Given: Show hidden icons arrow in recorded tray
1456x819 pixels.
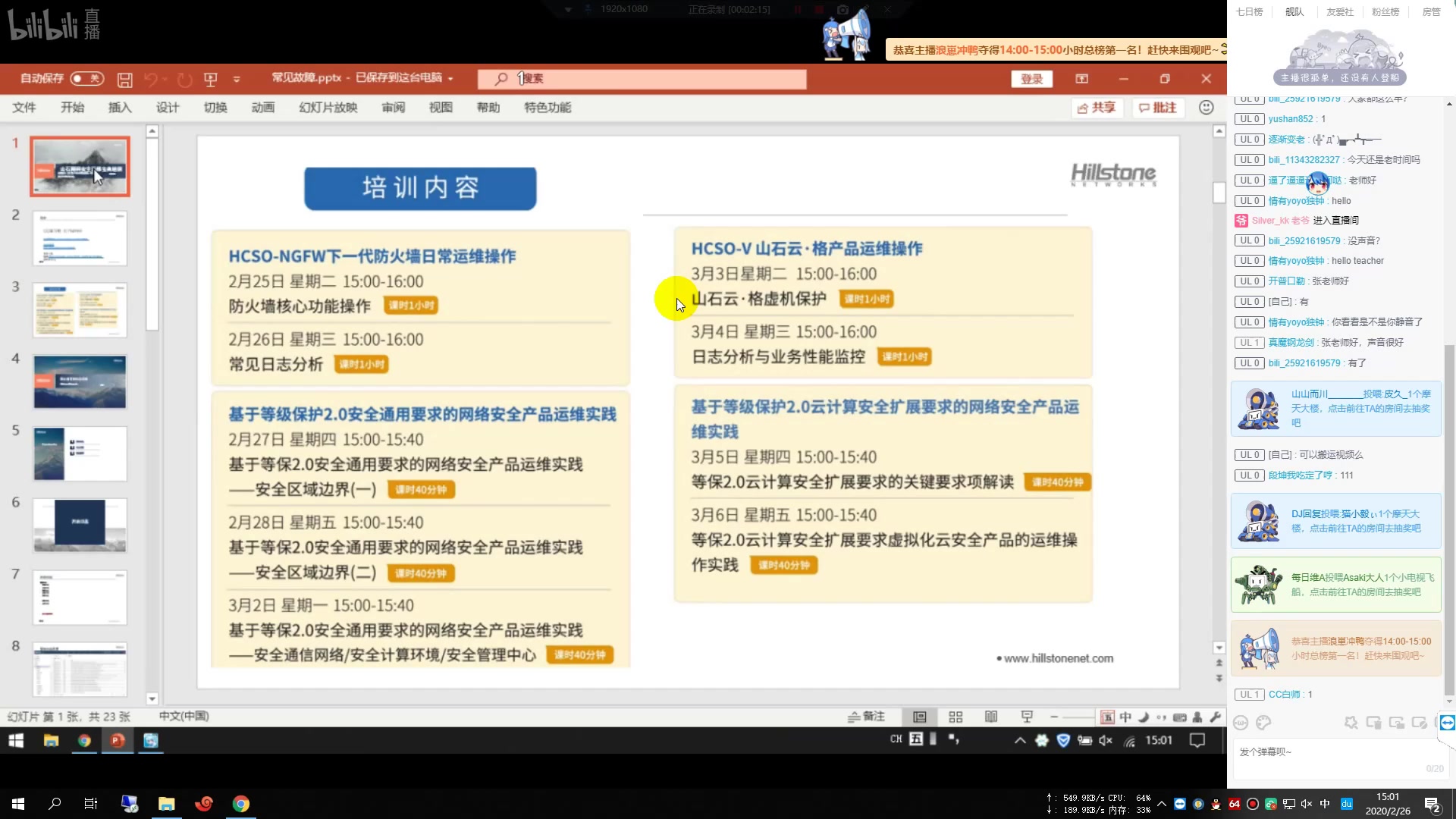Looking at the screenshot, I should pyautogui.click(x=1020, y=741).
